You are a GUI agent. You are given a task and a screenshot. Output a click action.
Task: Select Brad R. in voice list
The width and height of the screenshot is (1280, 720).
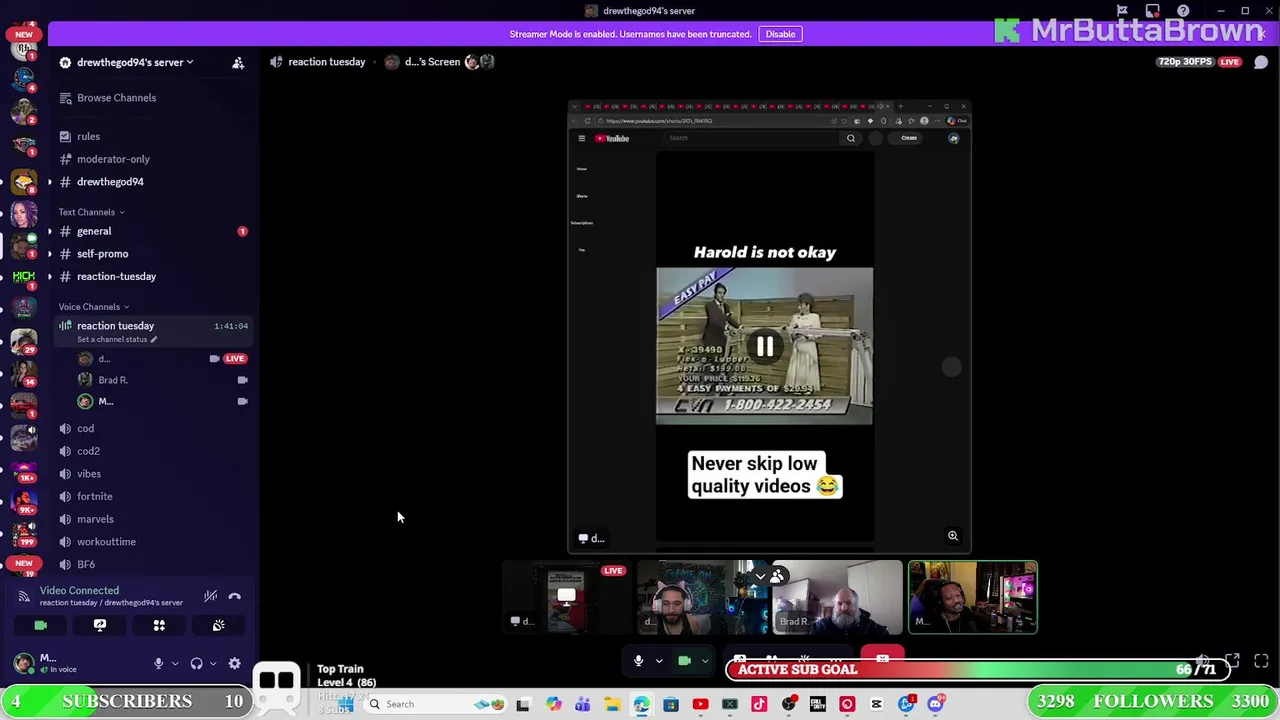pos(160,380)
